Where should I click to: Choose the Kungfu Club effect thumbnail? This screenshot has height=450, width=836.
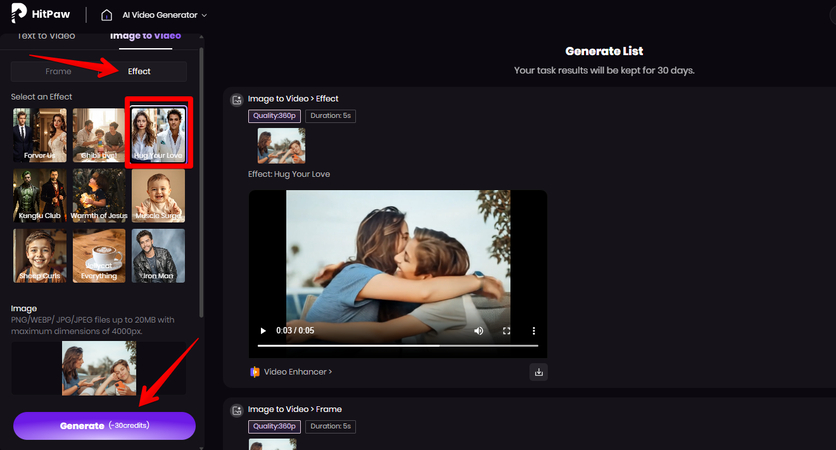tap(40, 195)
